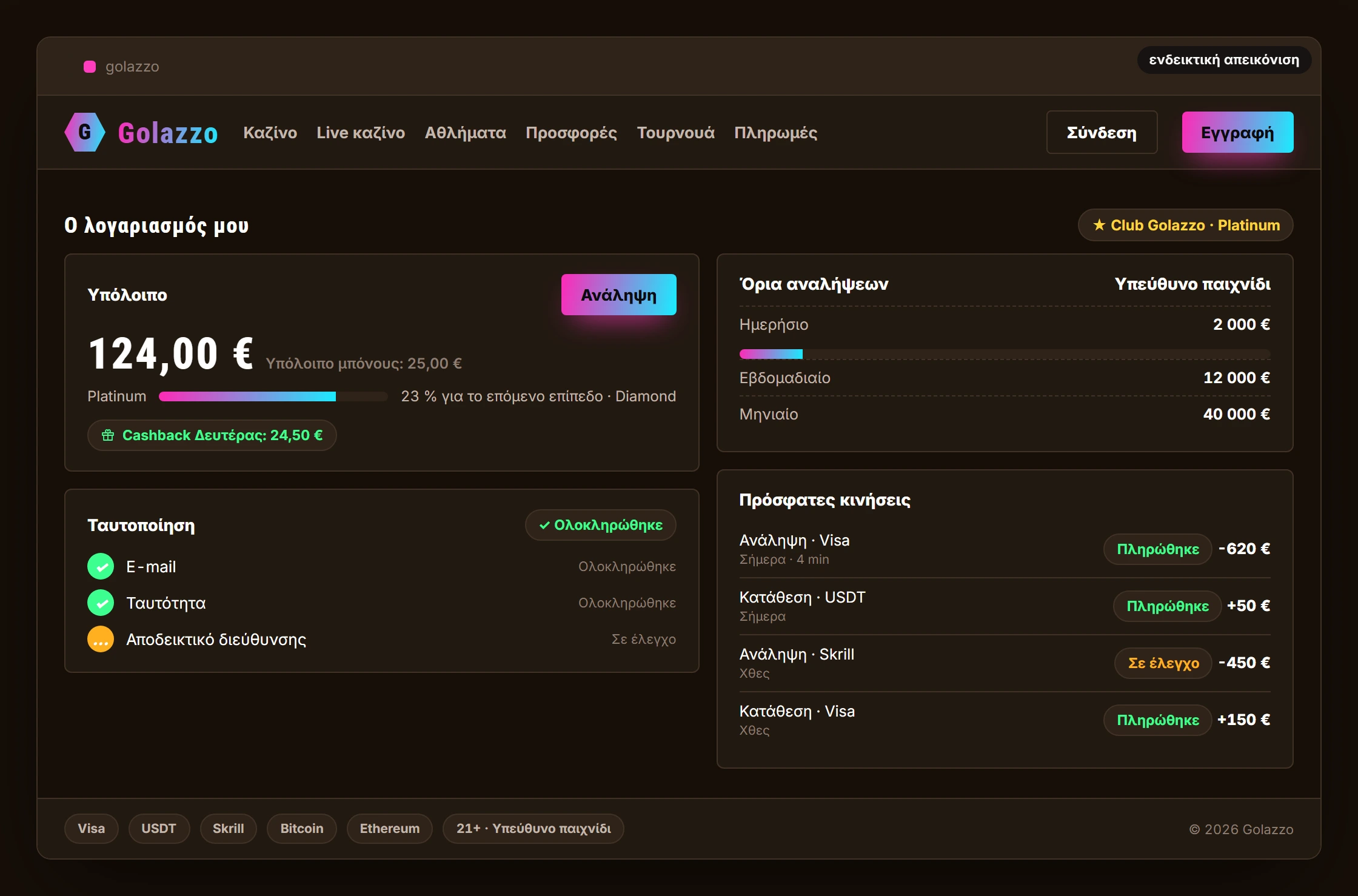
Task: Click the pink square favicon beside golazzo
Action: pos(90,67)
